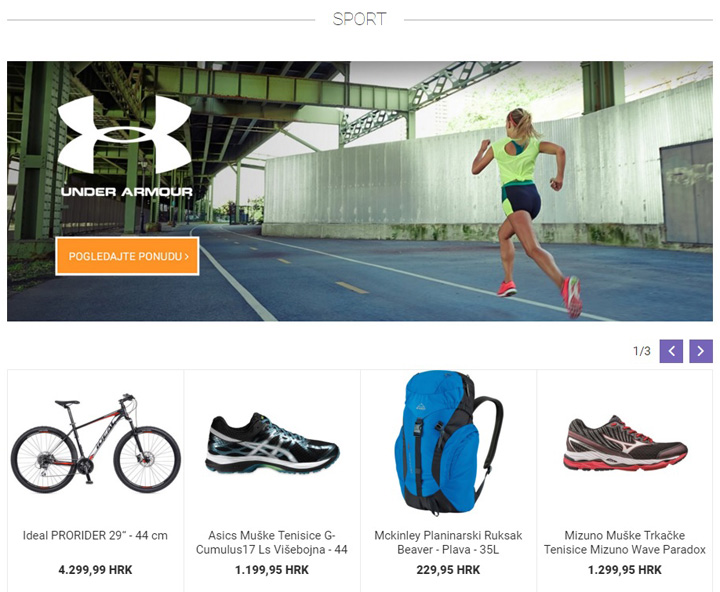The width and height of the screenshot is (720, 592).
Task: Click the 229,95 HRK price
Action: (448, 570)
